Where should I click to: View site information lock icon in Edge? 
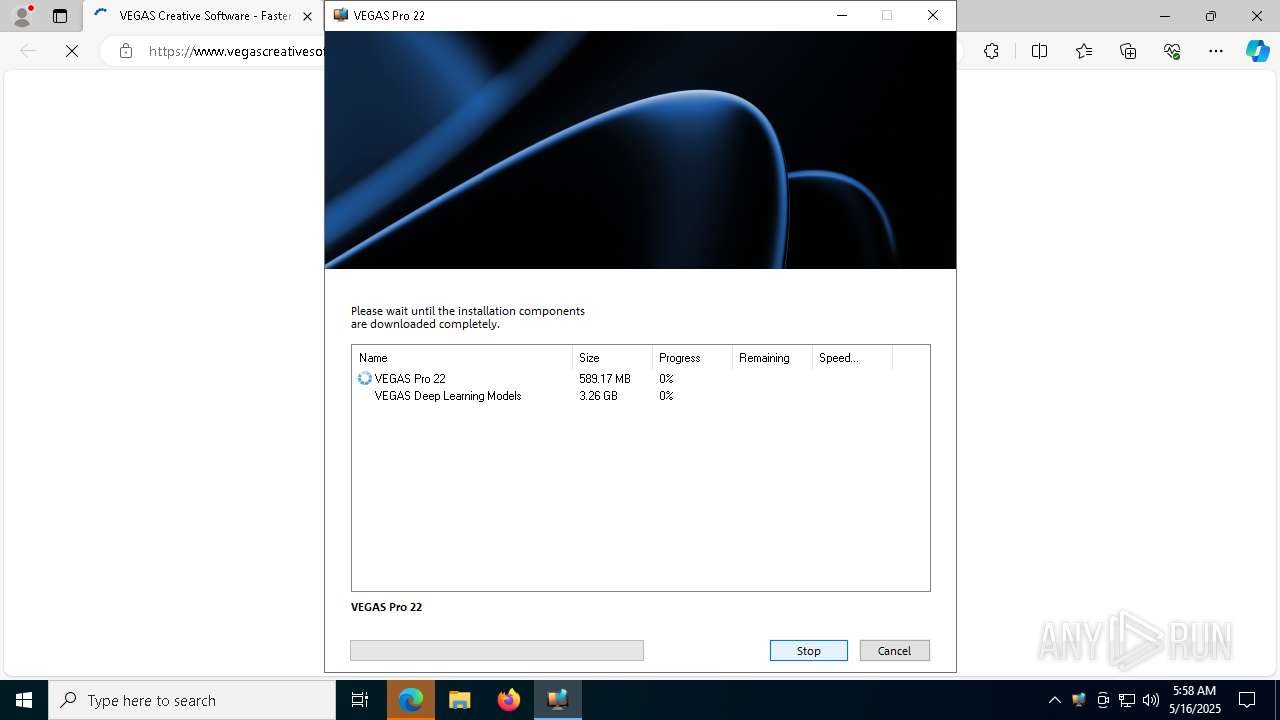point(125,51)
